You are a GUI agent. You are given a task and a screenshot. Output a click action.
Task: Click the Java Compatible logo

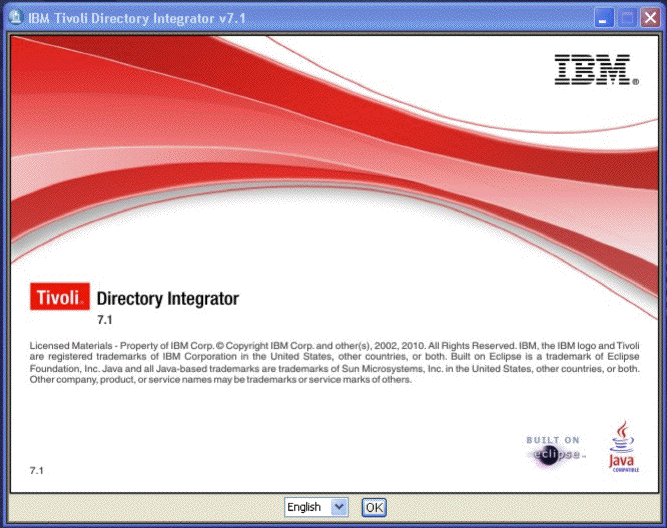click(x=623, y=446)
